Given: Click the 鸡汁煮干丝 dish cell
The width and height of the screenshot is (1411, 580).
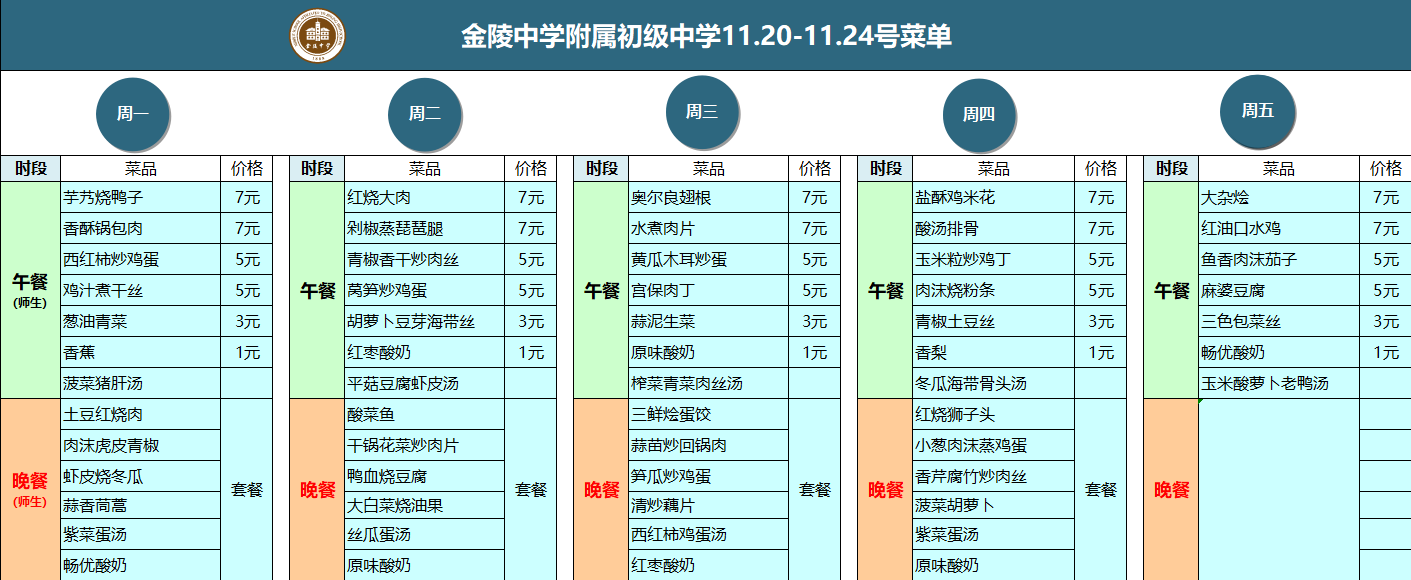Looking at the screenshot, I should coord(141,291).
